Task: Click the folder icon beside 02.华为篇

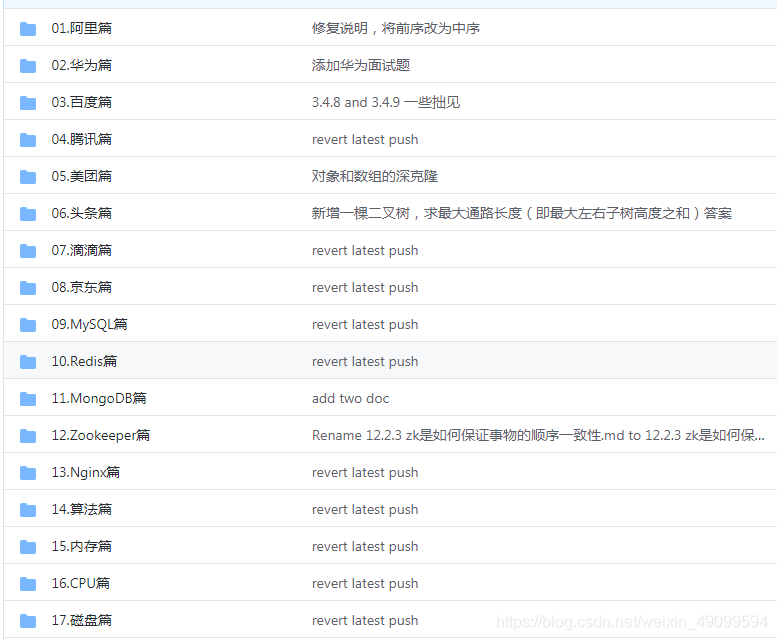Action: click(28, 66)
